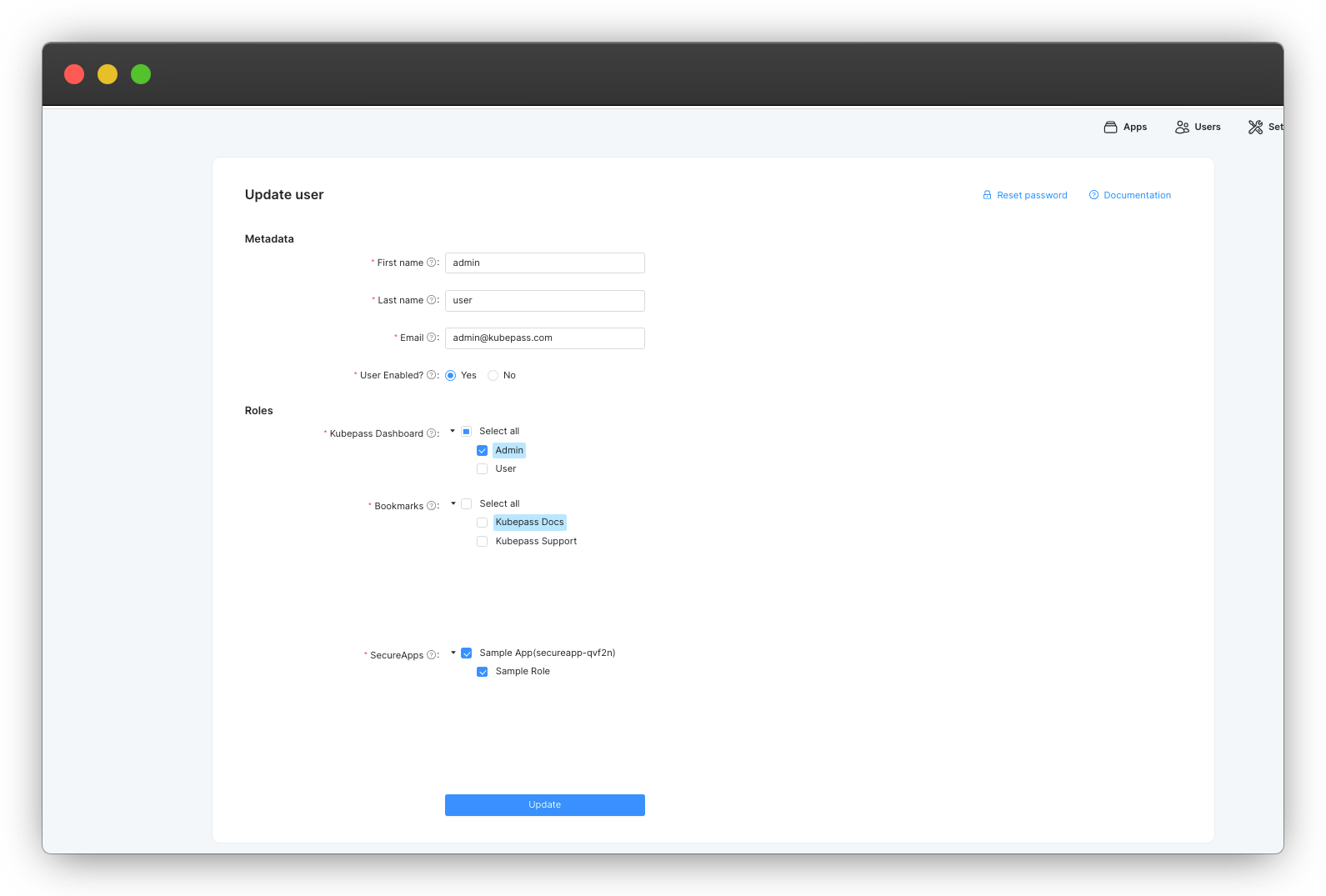Click the User Enabled help icon
Viewport: 1326px width, 896px height.
(x=432, y=375)
